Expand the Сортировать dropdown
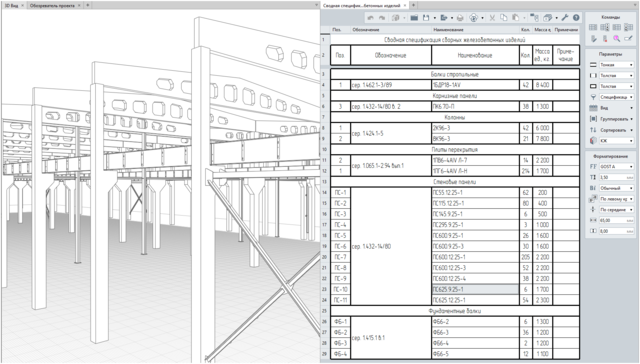The image size is (640, 364). click(616, 130)
